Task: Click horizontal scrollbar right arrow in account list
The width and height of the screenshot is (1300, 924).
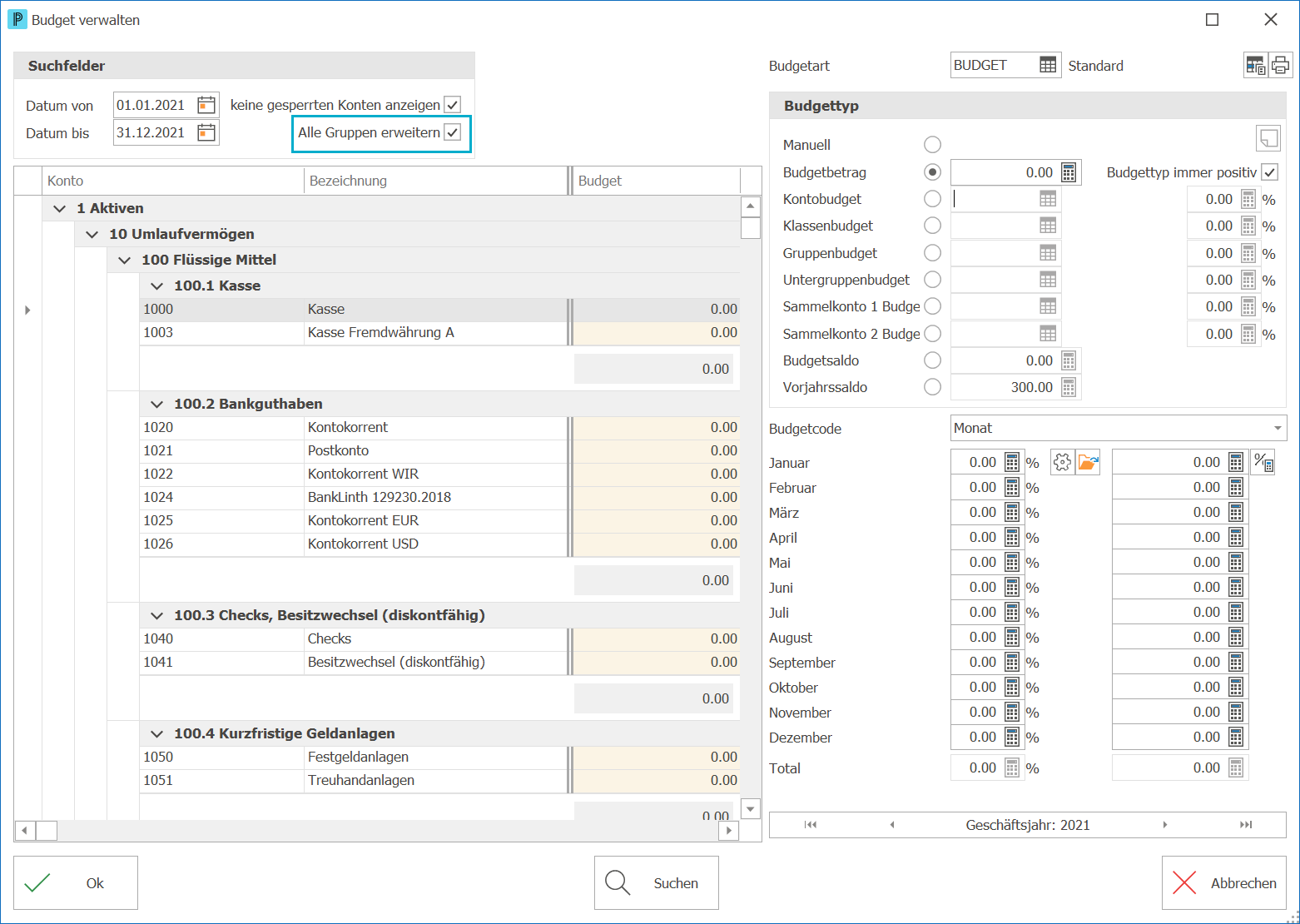Action: pyautogui.click(x=729, y=830)
